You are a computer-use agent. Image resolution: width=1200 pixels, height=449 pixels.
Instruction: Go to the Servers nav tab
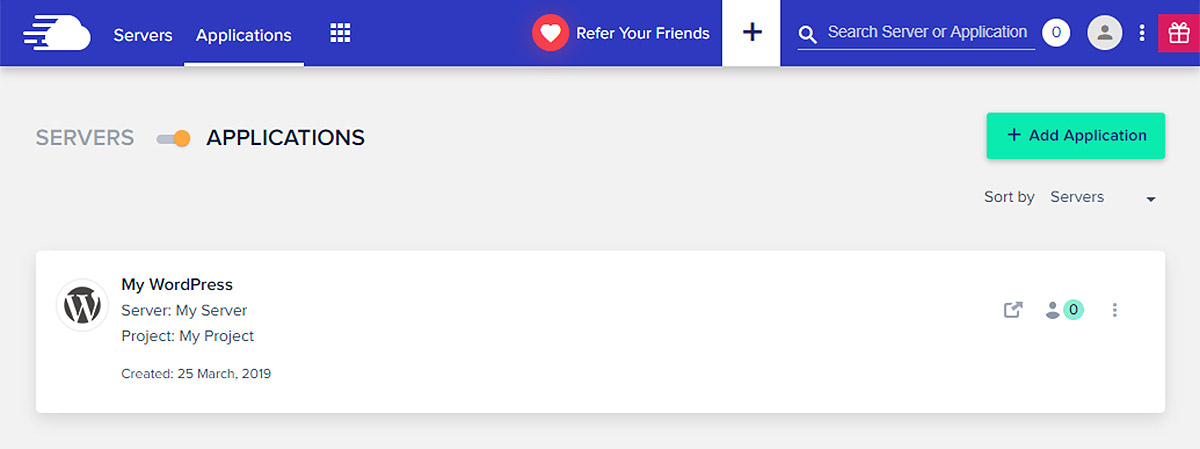143,35
